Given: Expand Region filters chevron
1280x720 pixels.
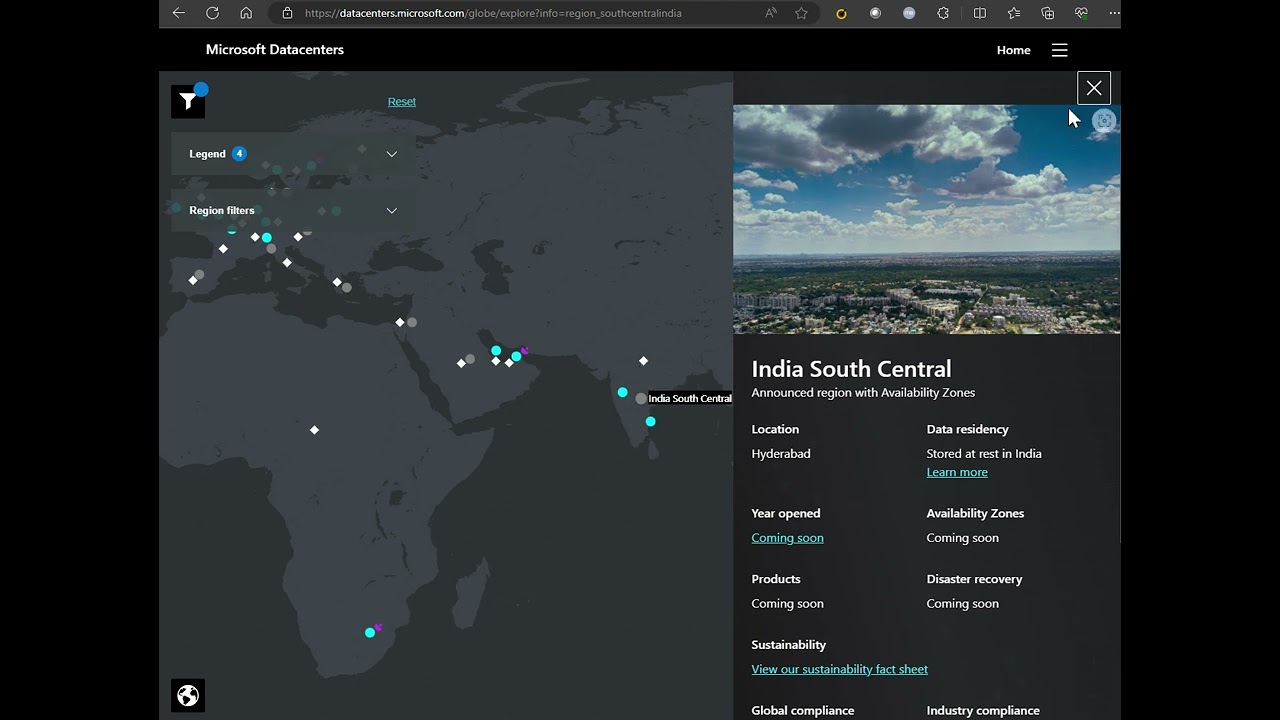Looking at the screenshot, I should (x=392, y=210).
